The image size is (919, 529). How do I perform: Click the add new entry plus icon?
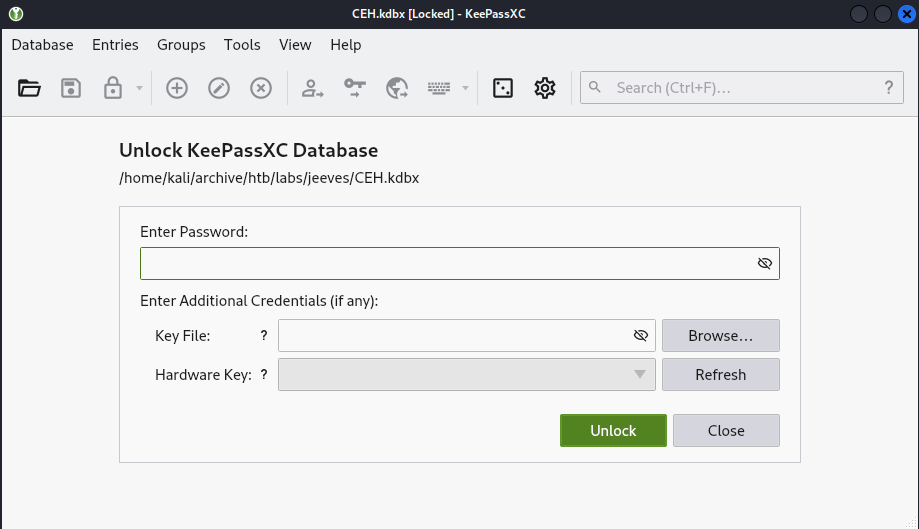pos(177,88)
